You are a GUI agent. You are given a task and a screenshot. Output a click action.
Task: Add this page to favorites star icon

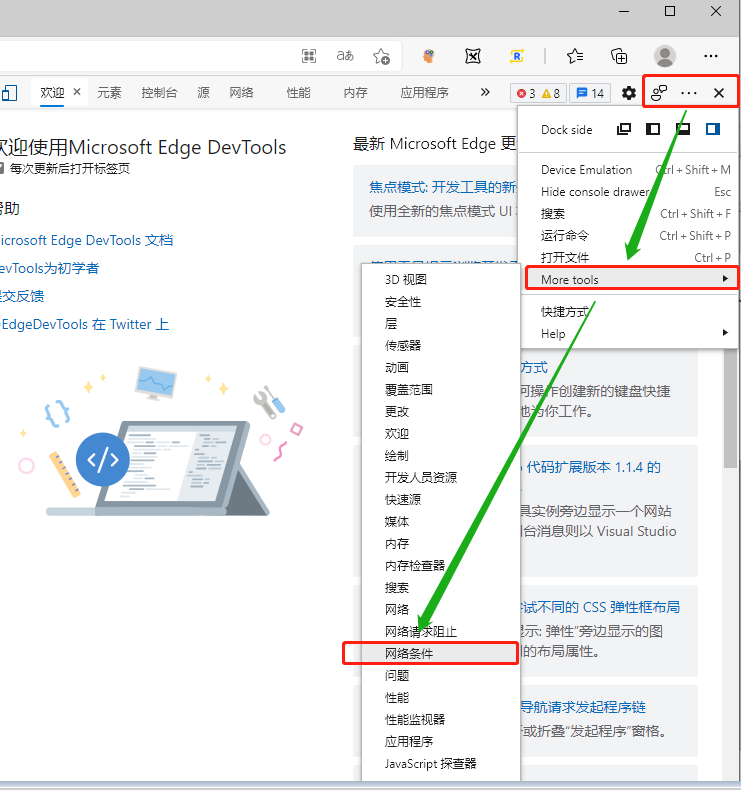381,56
